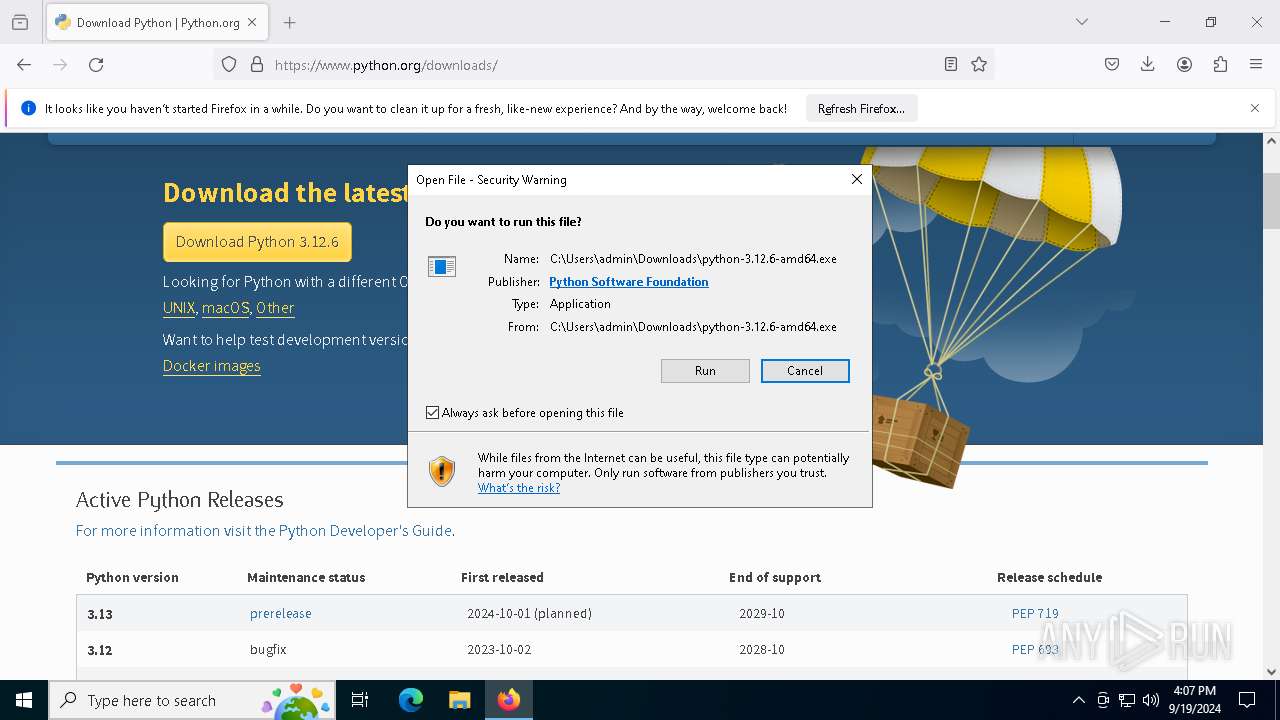Click Cancel in security warning dialog
The image size is (1280, 720).
click(x=805, y=371)
